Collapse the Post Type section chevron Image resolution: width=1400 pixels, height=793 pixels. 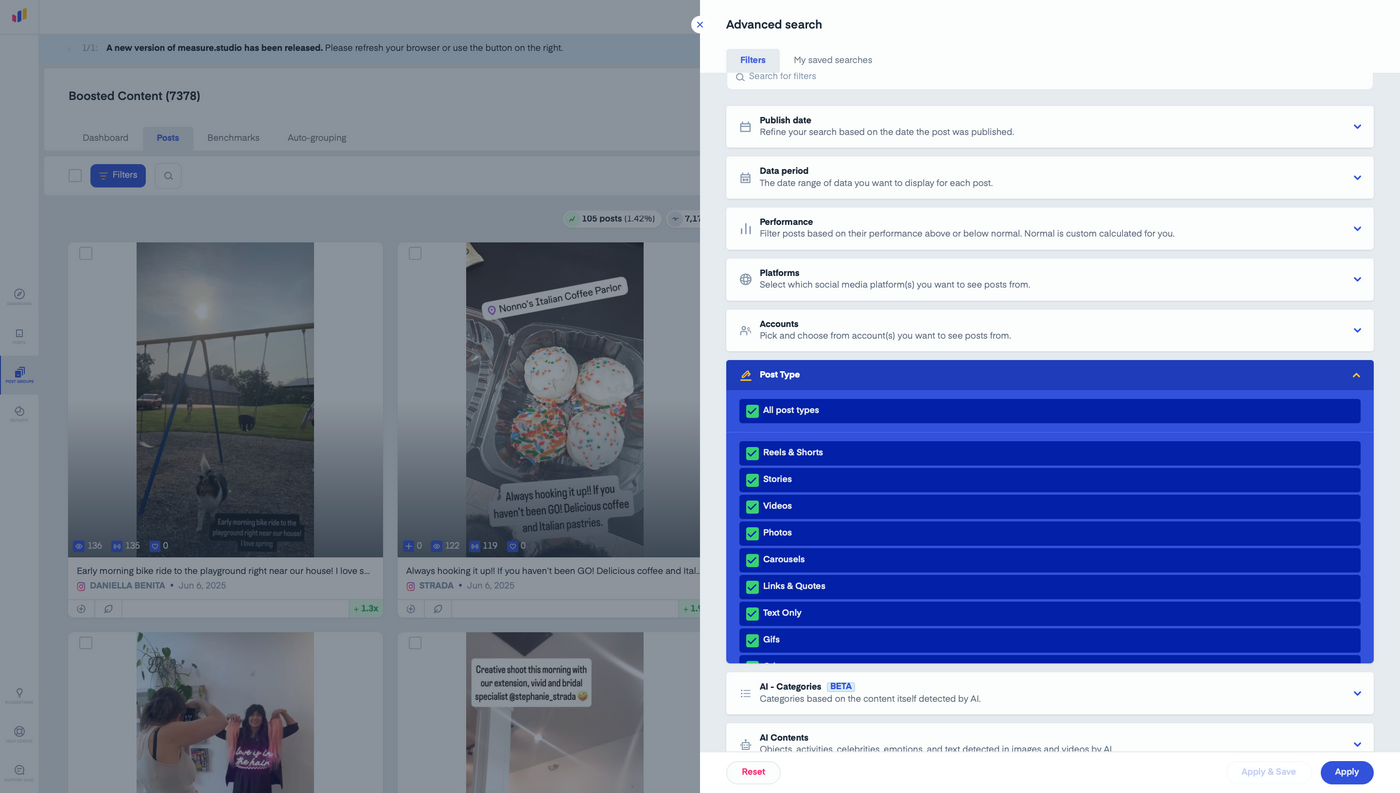point(1357,375)
